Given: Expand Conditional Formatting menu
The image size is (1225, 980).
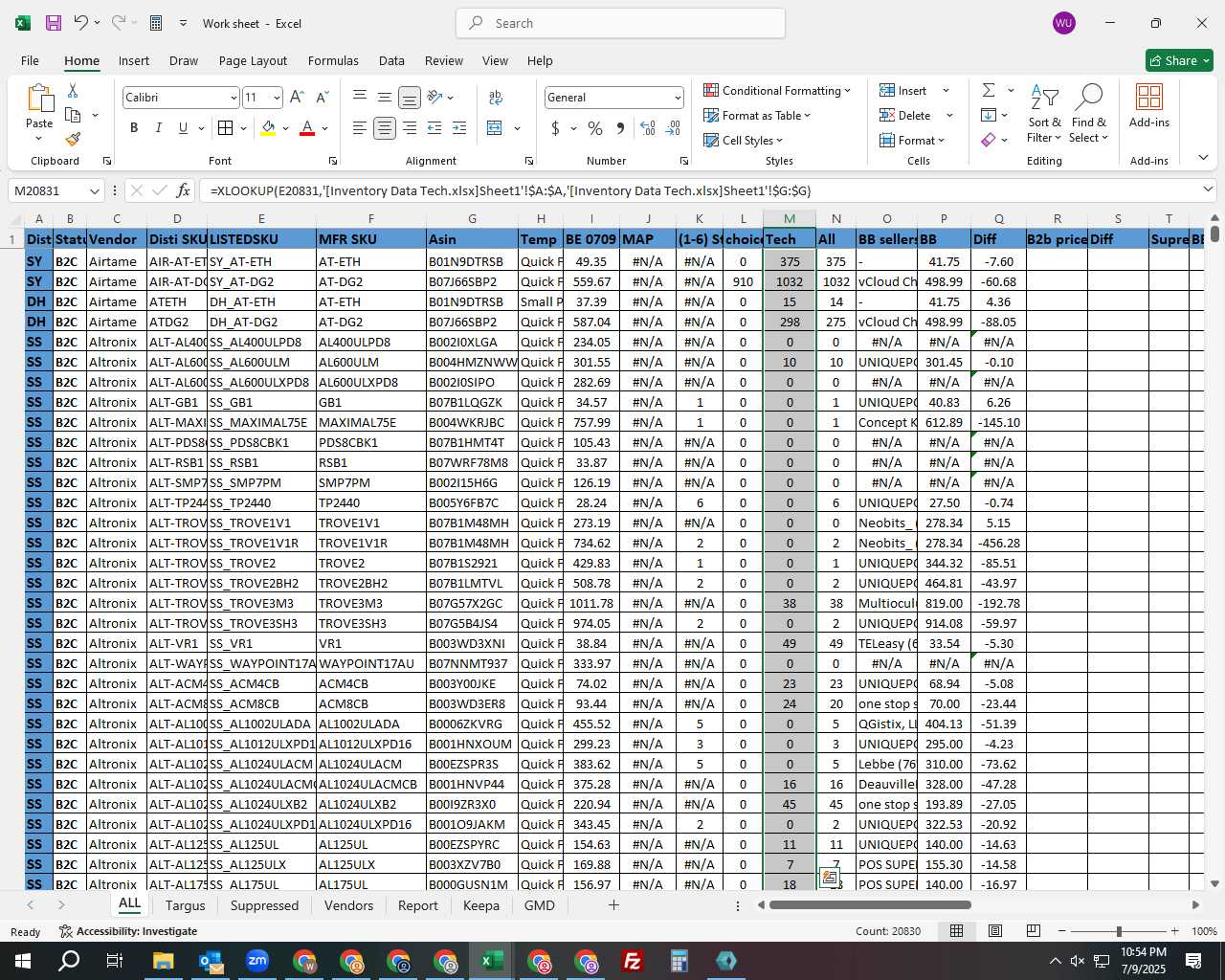Looking at the screenshot, I should click(777, 90).
